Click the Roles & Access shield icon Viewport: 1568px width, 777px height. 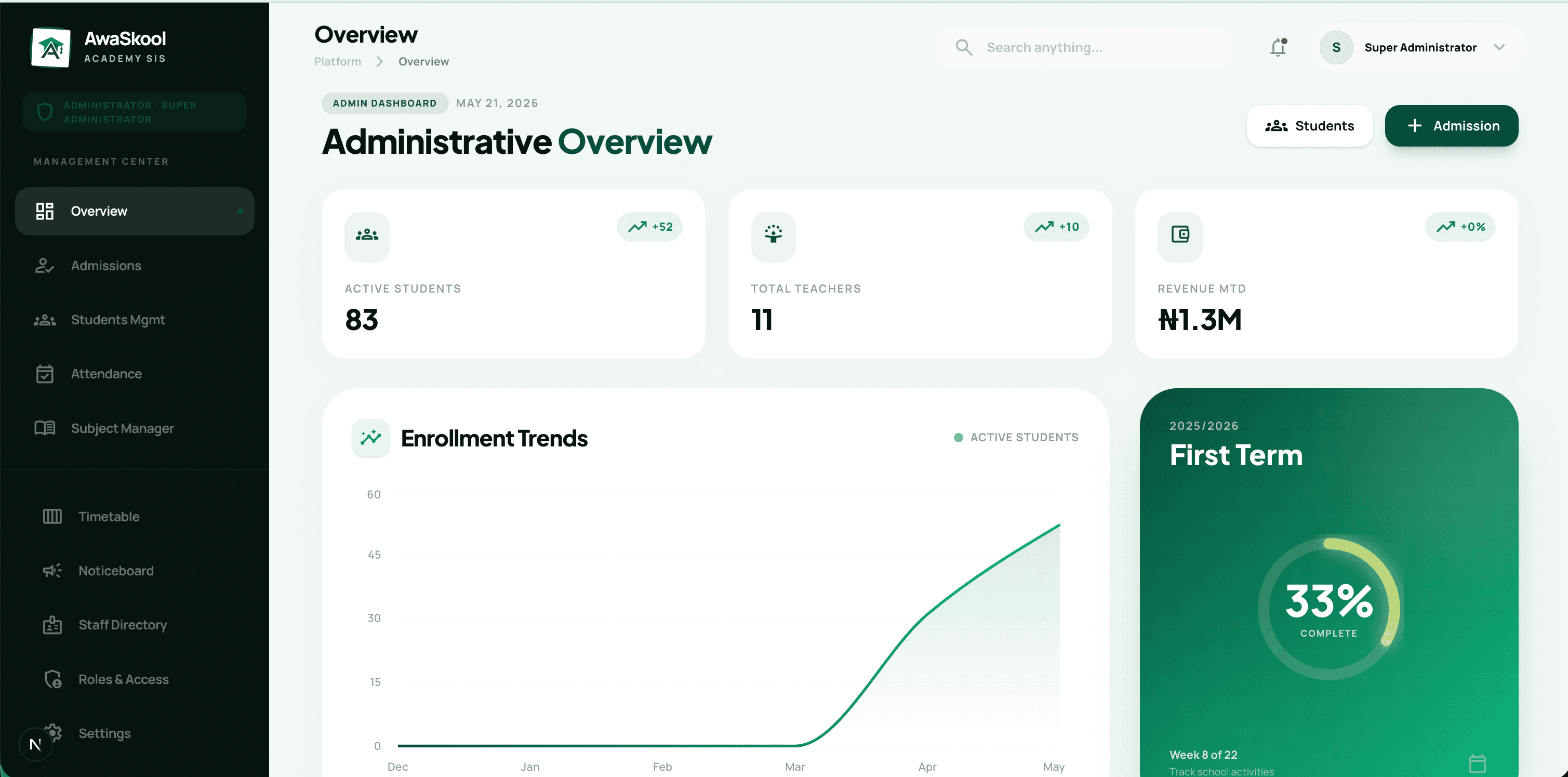[x=52, y=679]
